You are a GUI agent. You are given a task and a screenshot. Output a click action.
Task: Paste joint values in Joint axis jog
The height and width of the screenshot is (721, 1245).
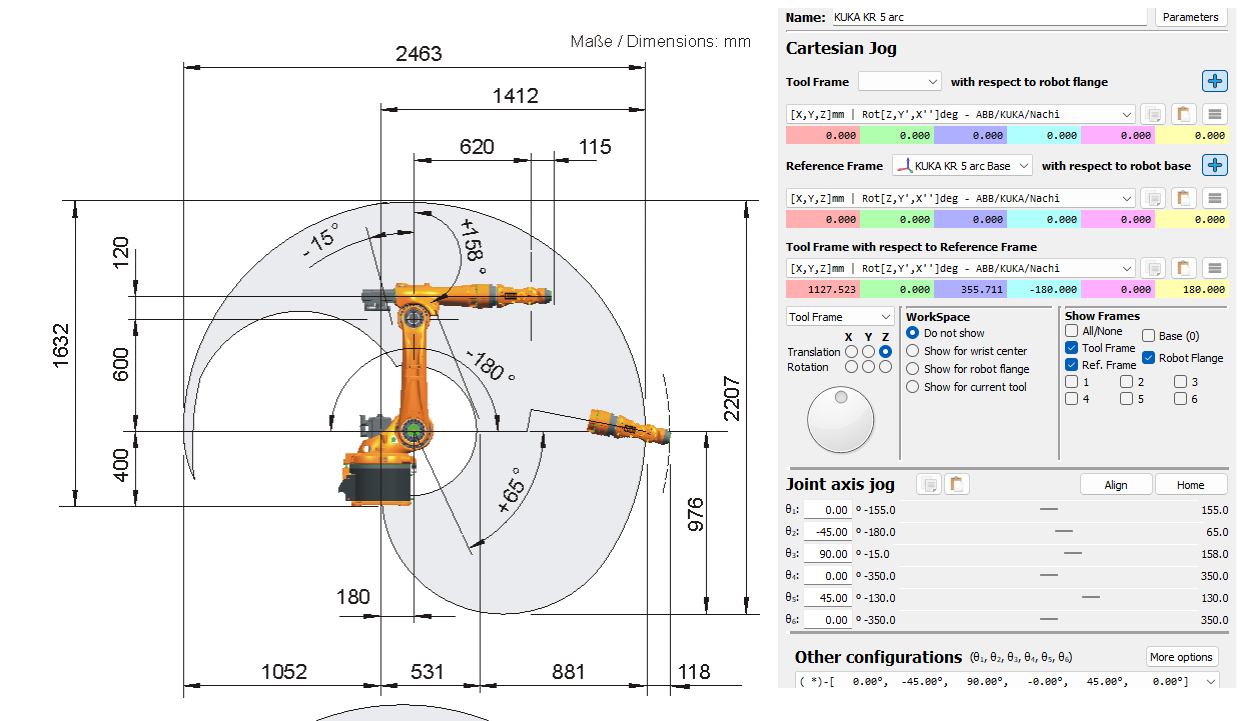[957, 485]
